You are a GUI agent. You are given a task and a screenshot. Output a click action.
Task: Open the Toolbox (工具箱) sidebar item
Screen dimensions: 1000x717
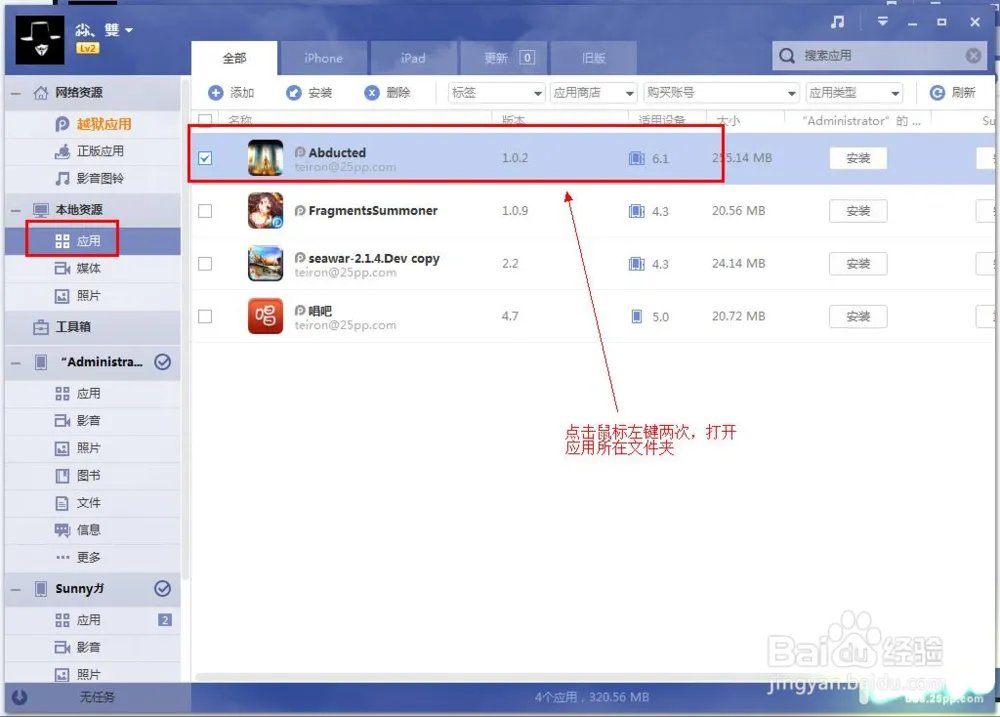pos(73,327)
